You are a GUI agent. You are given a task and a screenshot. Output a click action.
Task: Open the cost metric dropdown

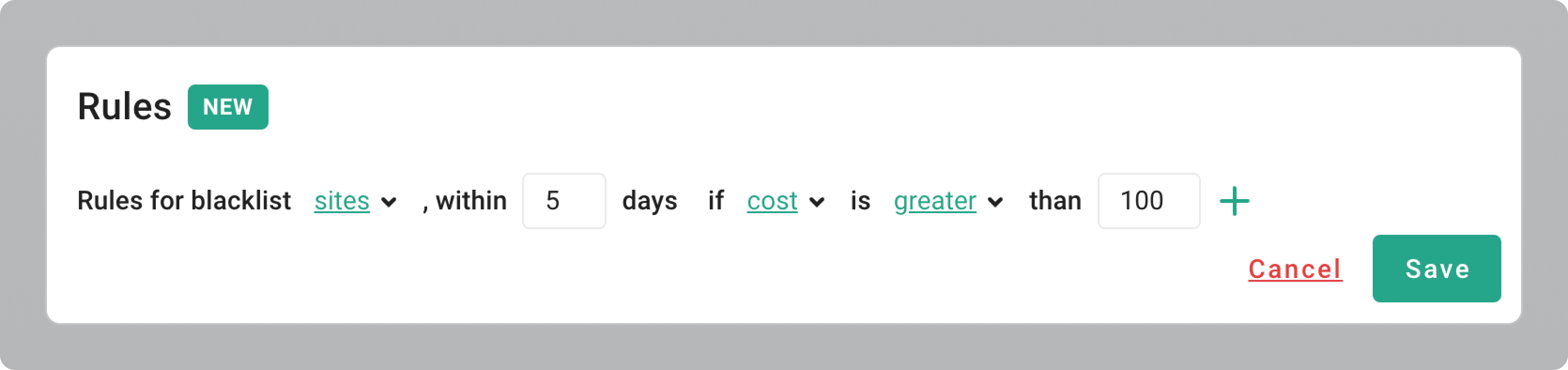coord(772,201)
